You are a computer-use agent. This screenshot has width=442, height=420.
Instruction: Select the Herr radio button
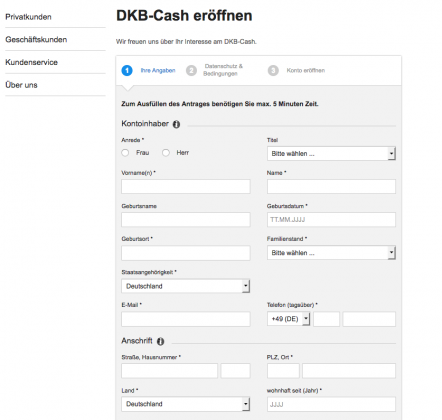166,153
